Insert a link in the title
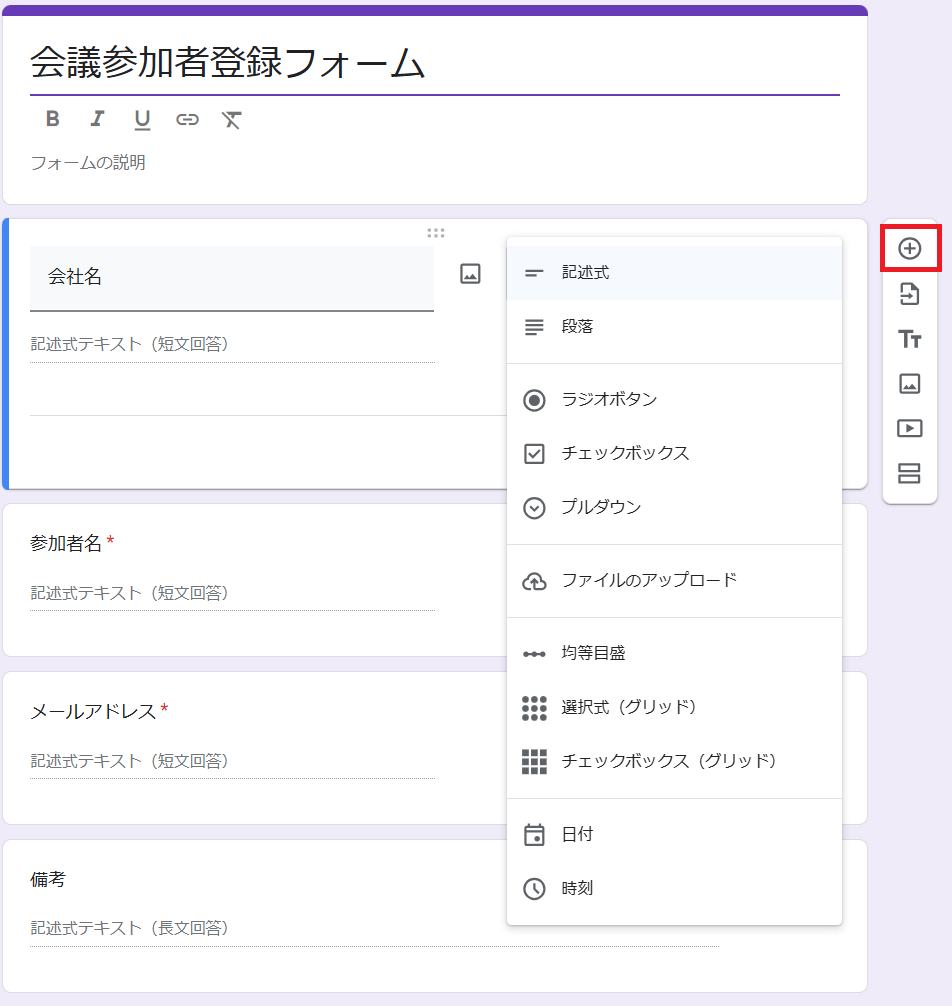 click(187, 120)
